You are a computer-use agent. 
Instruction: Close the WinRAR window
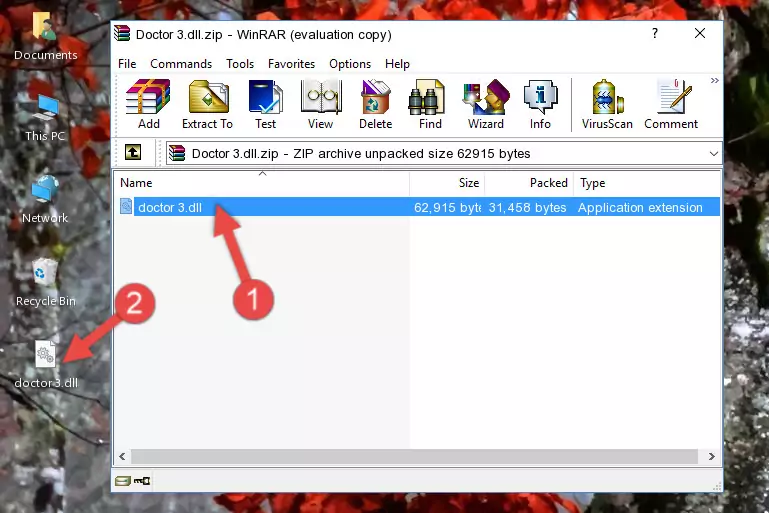[x=700, y=33]
